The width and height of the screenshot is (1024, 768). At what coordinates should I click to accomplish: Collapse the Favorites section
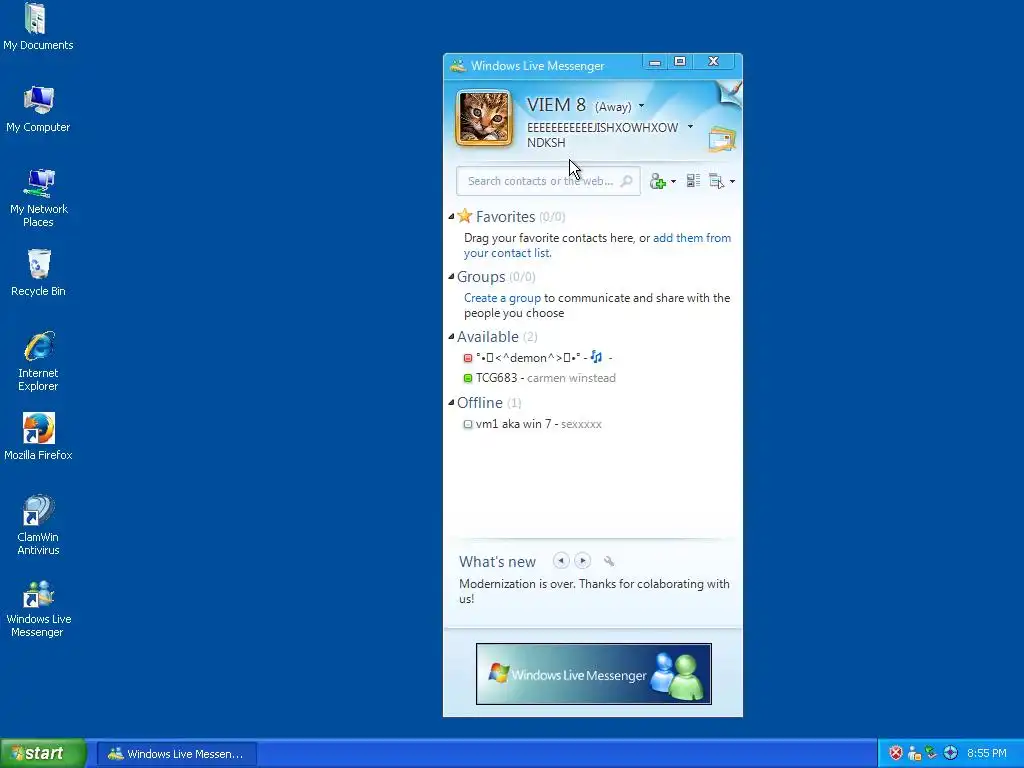point(451,216)
